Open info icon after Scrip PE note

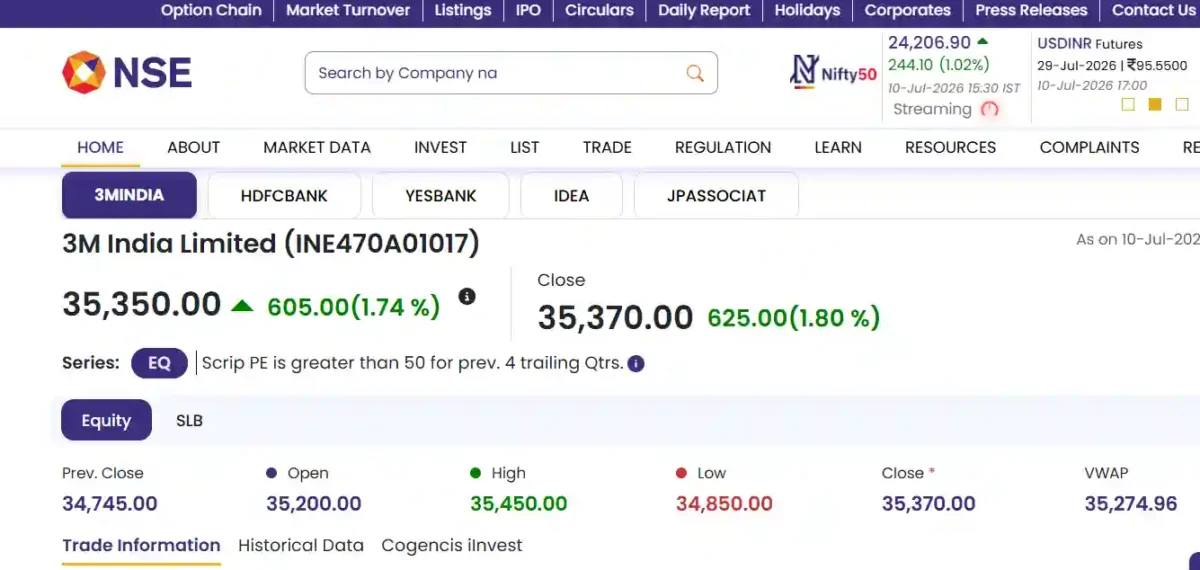[636, 364]
